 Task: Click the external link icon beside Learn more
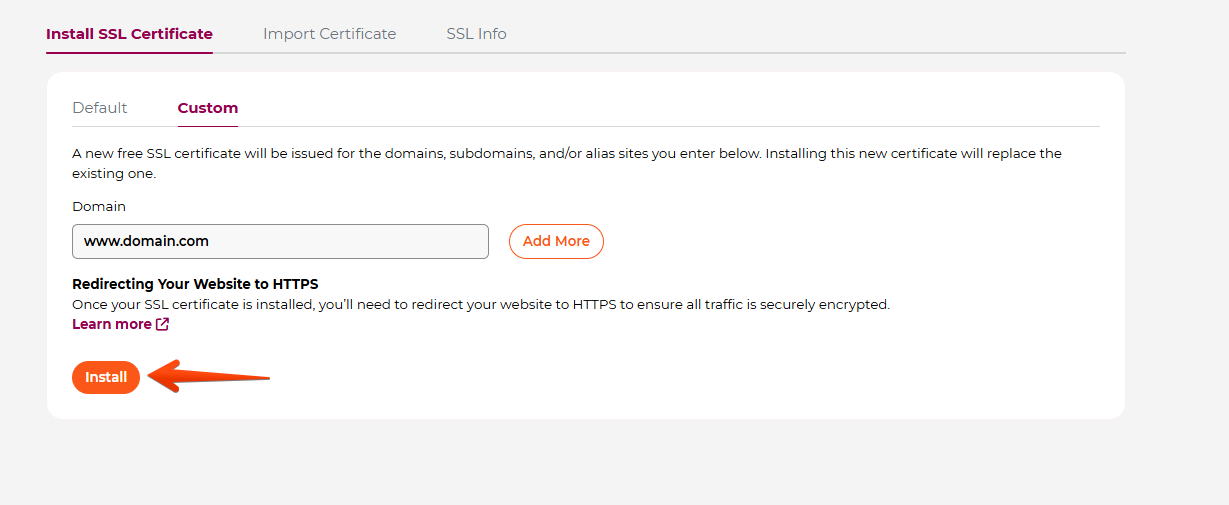click(163, 324)
